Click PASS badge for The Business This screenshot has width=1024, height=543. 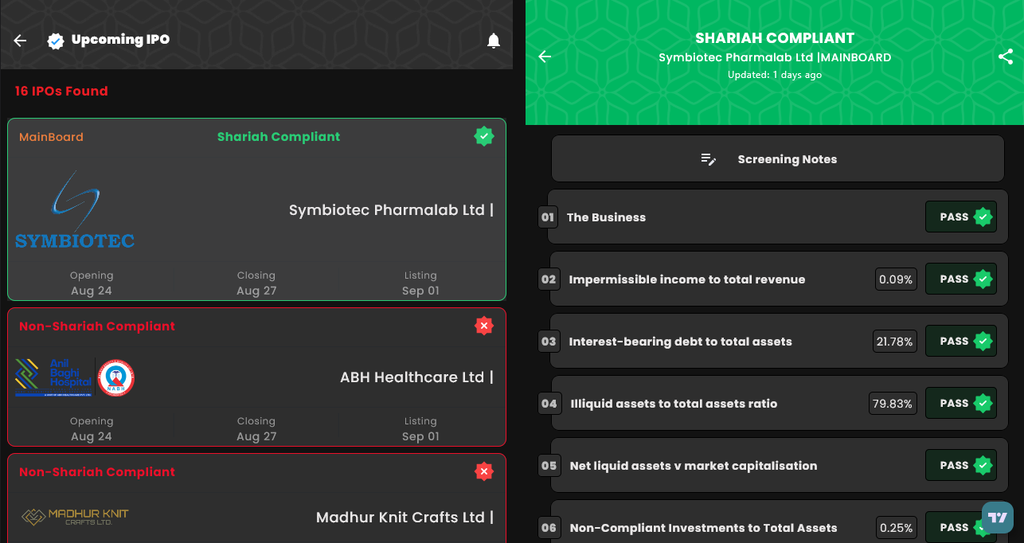(x=961, y=217)
